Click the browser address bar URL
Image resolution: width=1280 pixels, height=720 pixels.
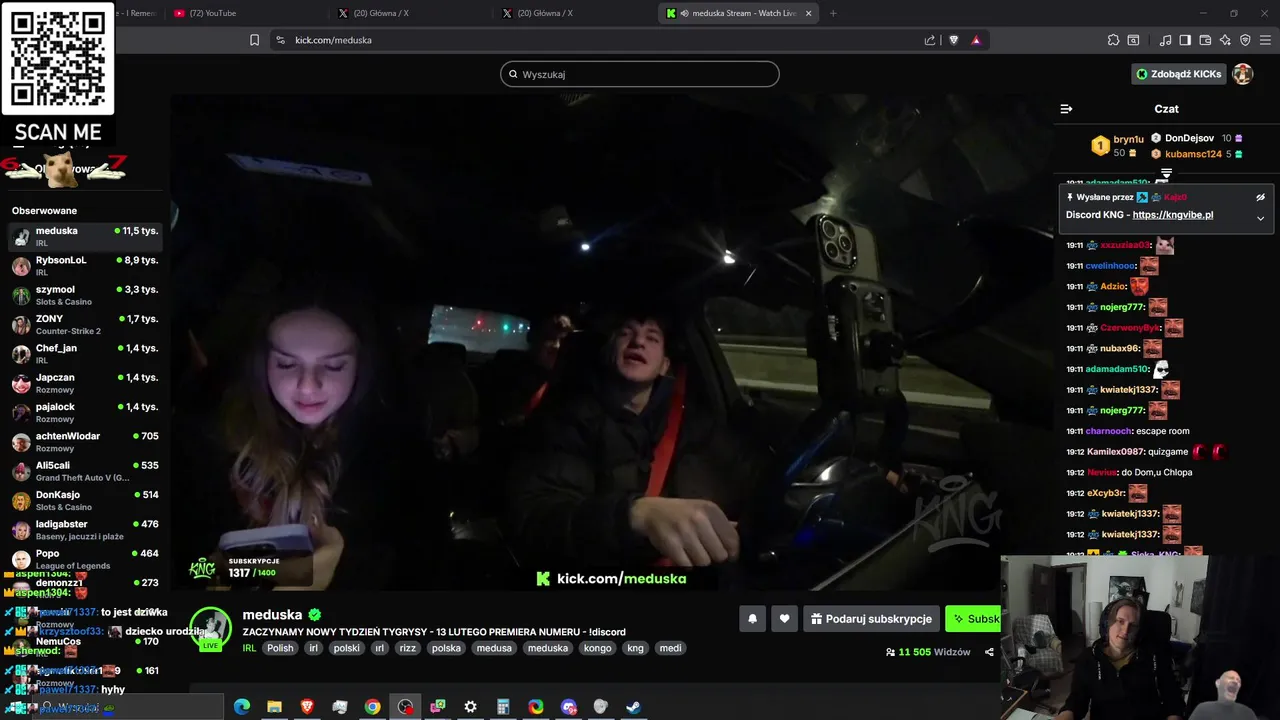click(x=333, y=40)
